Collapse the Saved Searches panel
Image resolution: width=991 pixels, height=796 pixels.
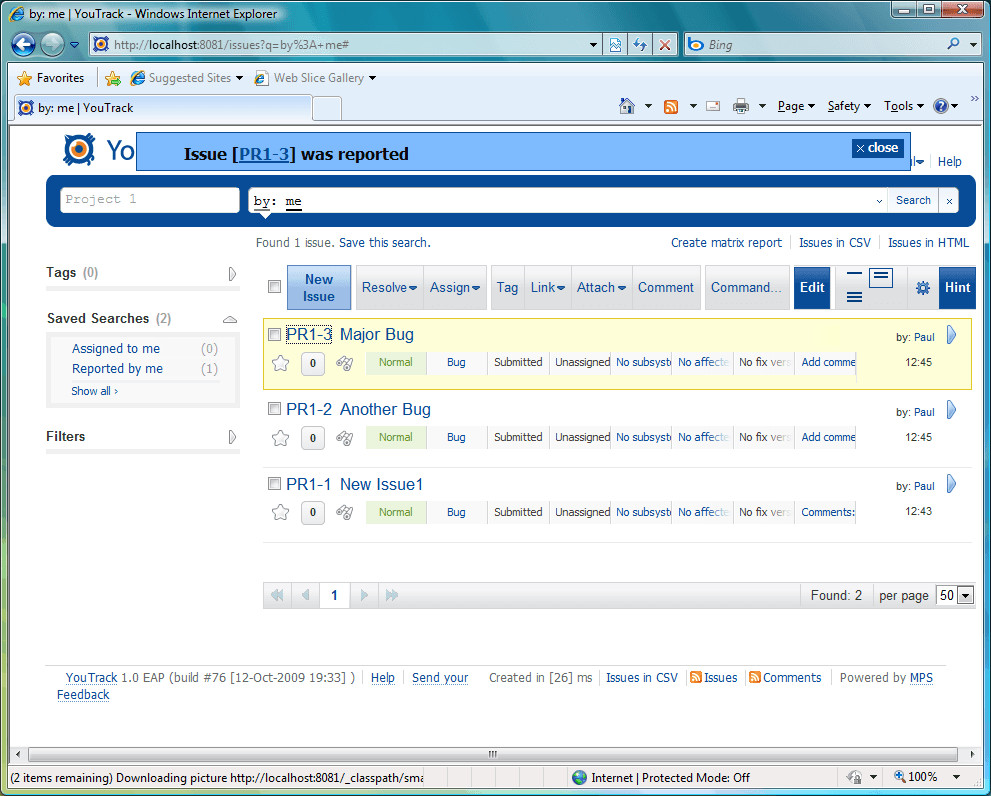click(230, 319)
